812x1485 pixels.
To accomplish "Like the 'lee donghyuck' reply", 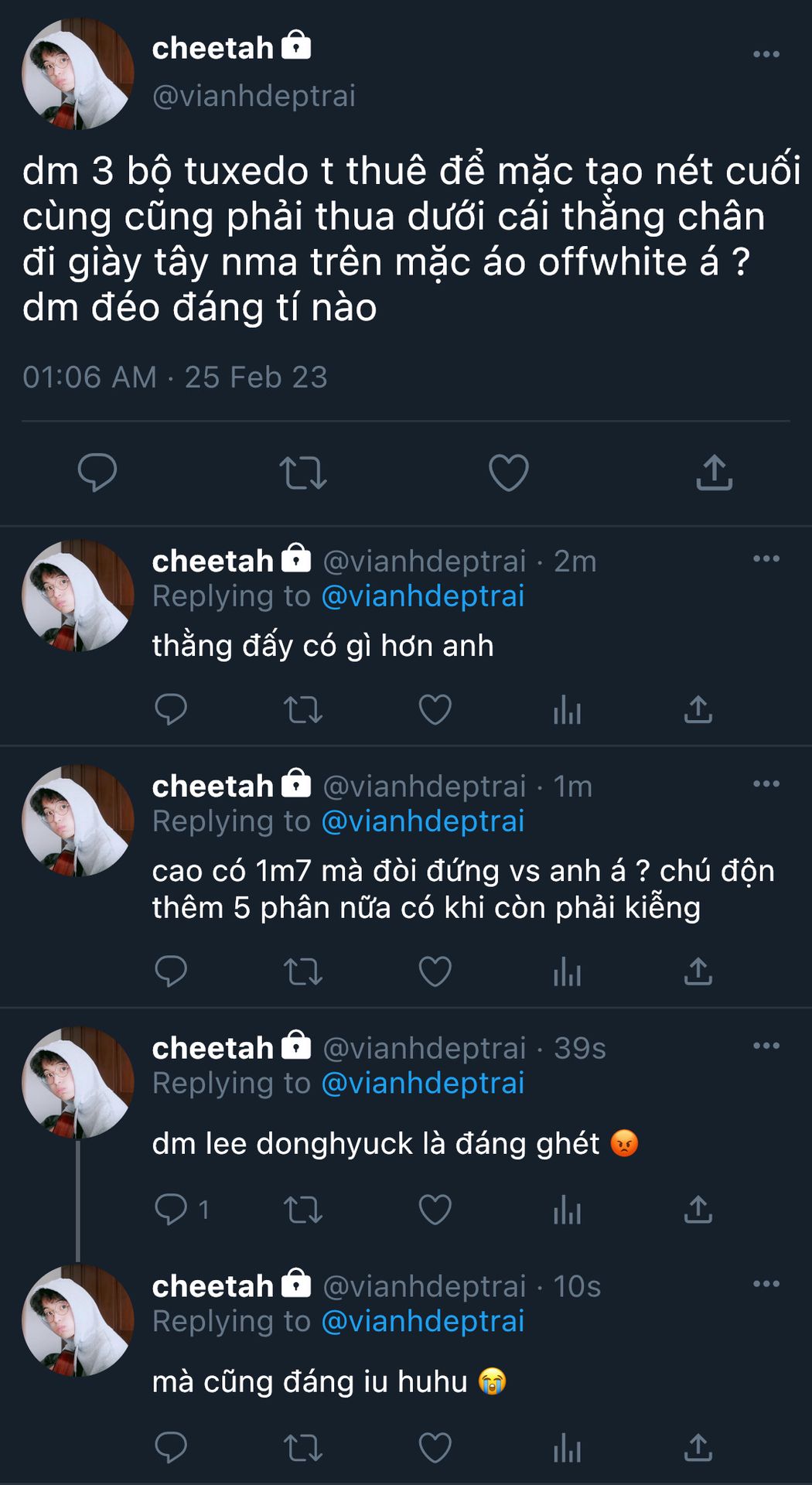I will point(435,1209).
